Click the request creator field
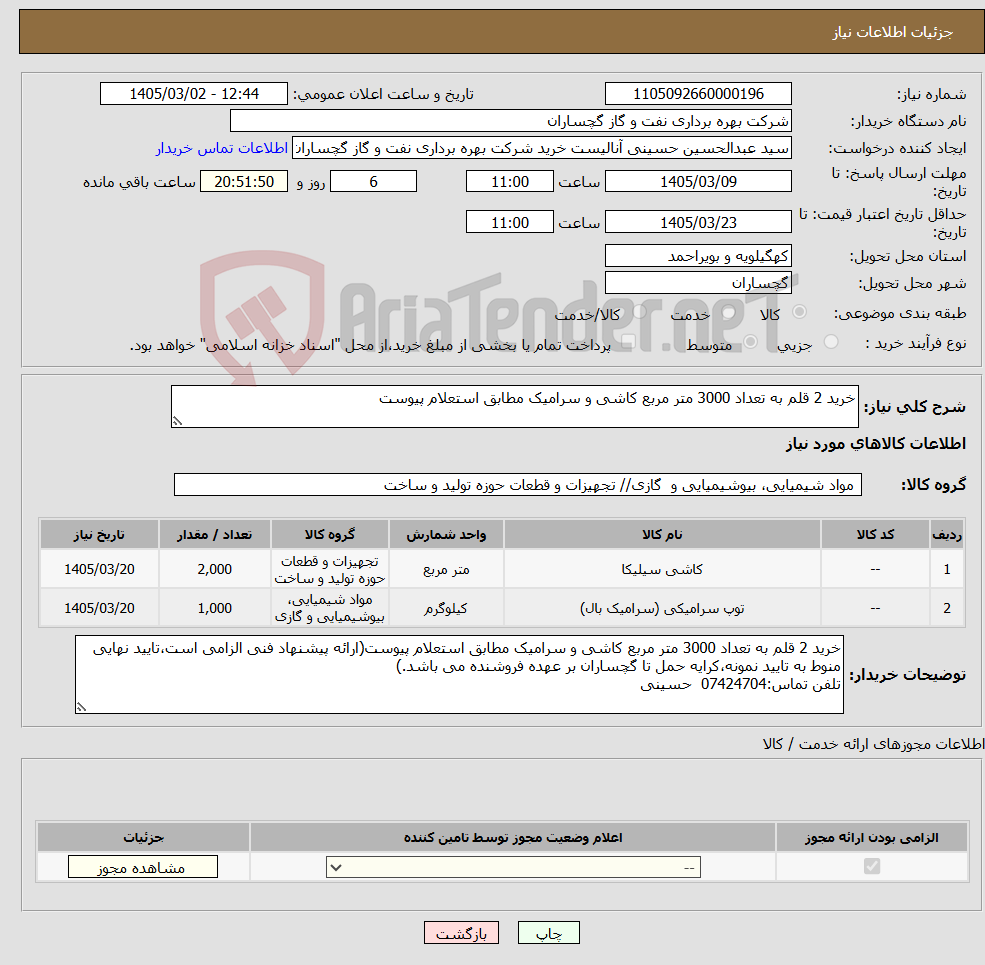The image size is (985, 965). (x=541, y=148)
